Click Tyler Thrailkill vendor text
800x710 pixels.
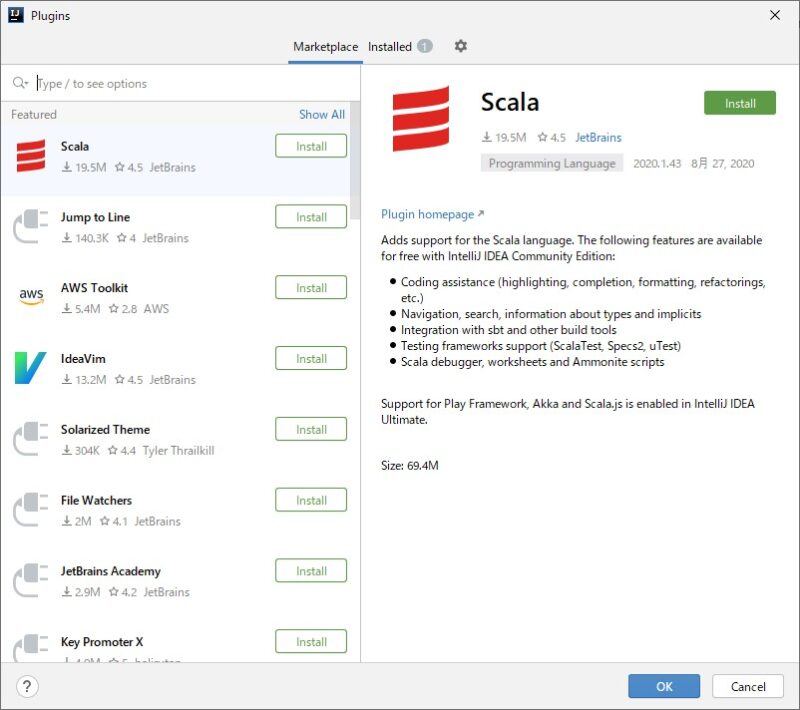[179, 450]
